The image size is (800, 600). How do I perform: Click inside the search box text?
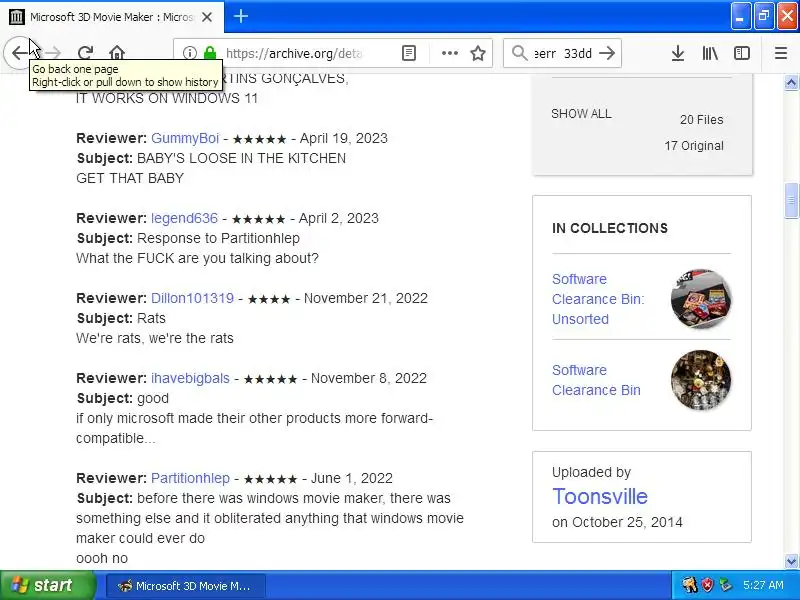pyautogui.click(x=563, y=53)
